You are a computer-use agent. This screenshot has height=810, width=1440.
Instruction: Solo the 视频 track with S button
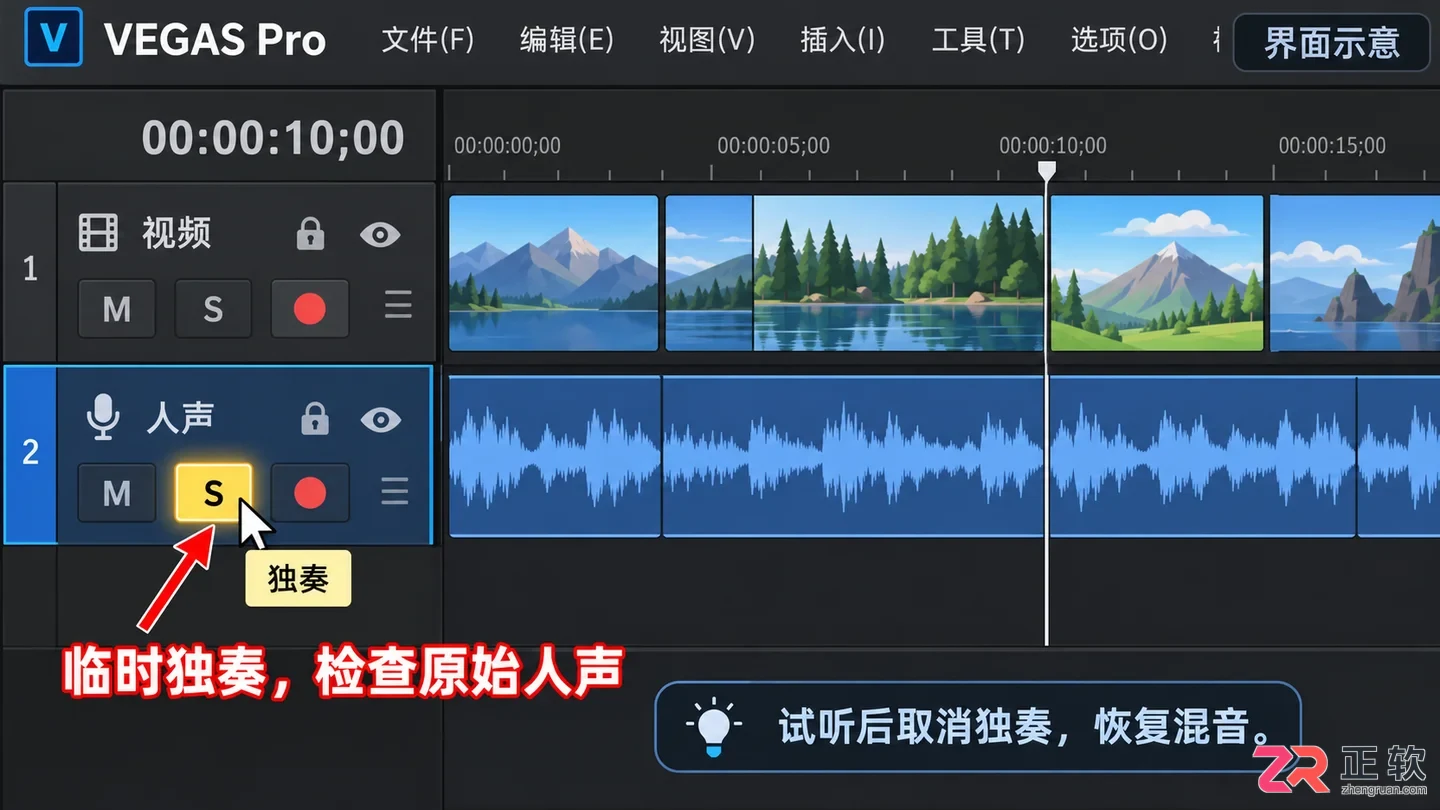(213, 309)
